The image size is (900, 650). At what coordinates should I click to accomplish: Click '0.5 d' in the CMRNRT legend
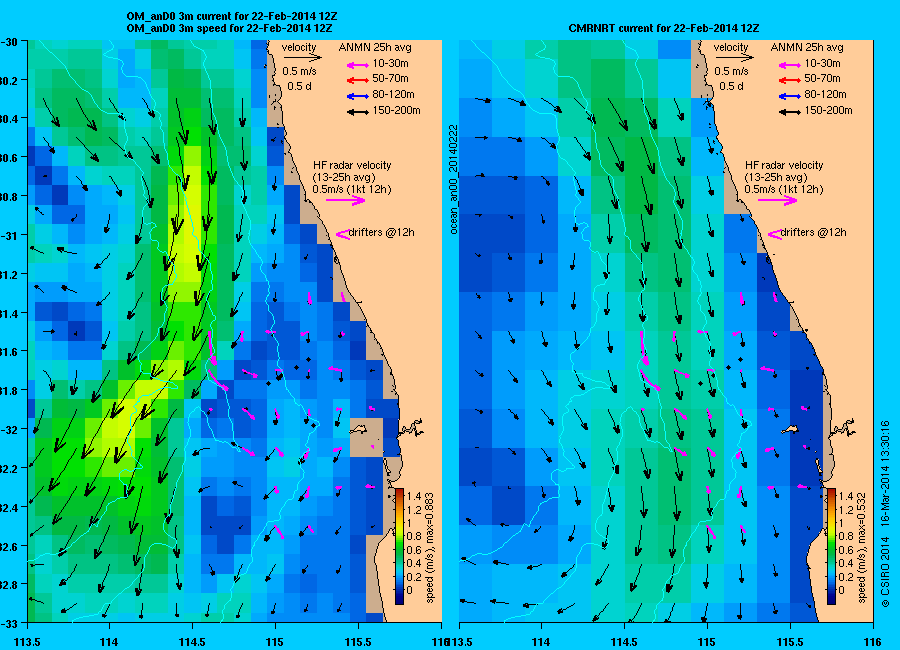click(x=732, y=86)
